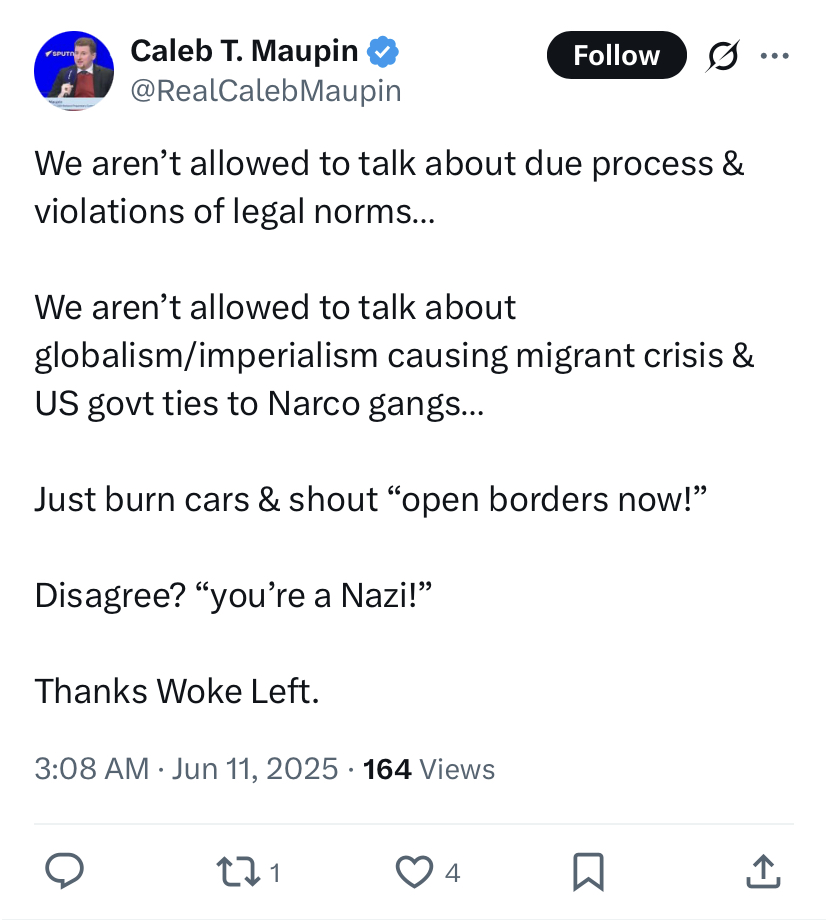Screen dimensions: 828x920
Task: Open the three-dot more options menu
Action: tap(774, 56)
